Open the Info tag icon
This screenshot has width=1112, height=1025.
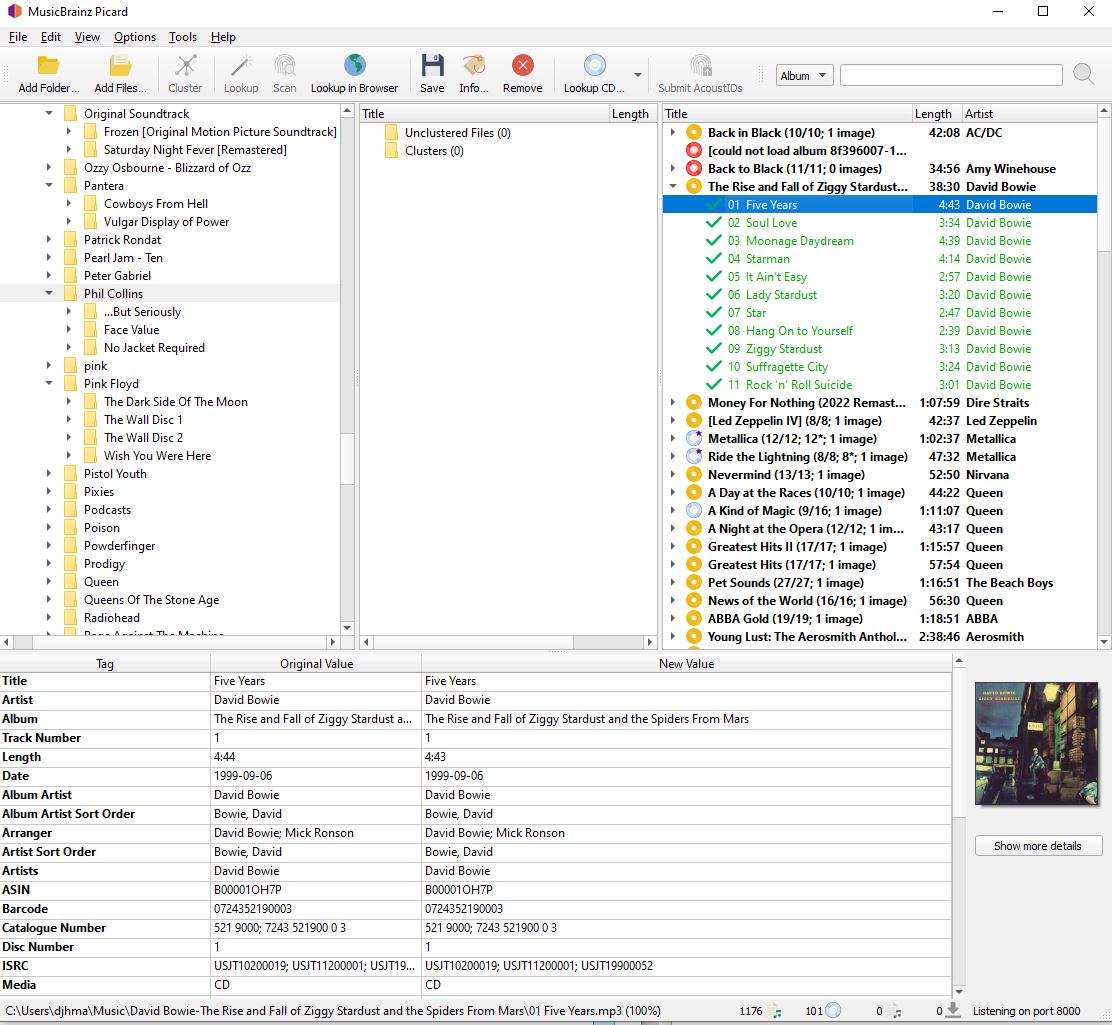[x=474, y=67]
